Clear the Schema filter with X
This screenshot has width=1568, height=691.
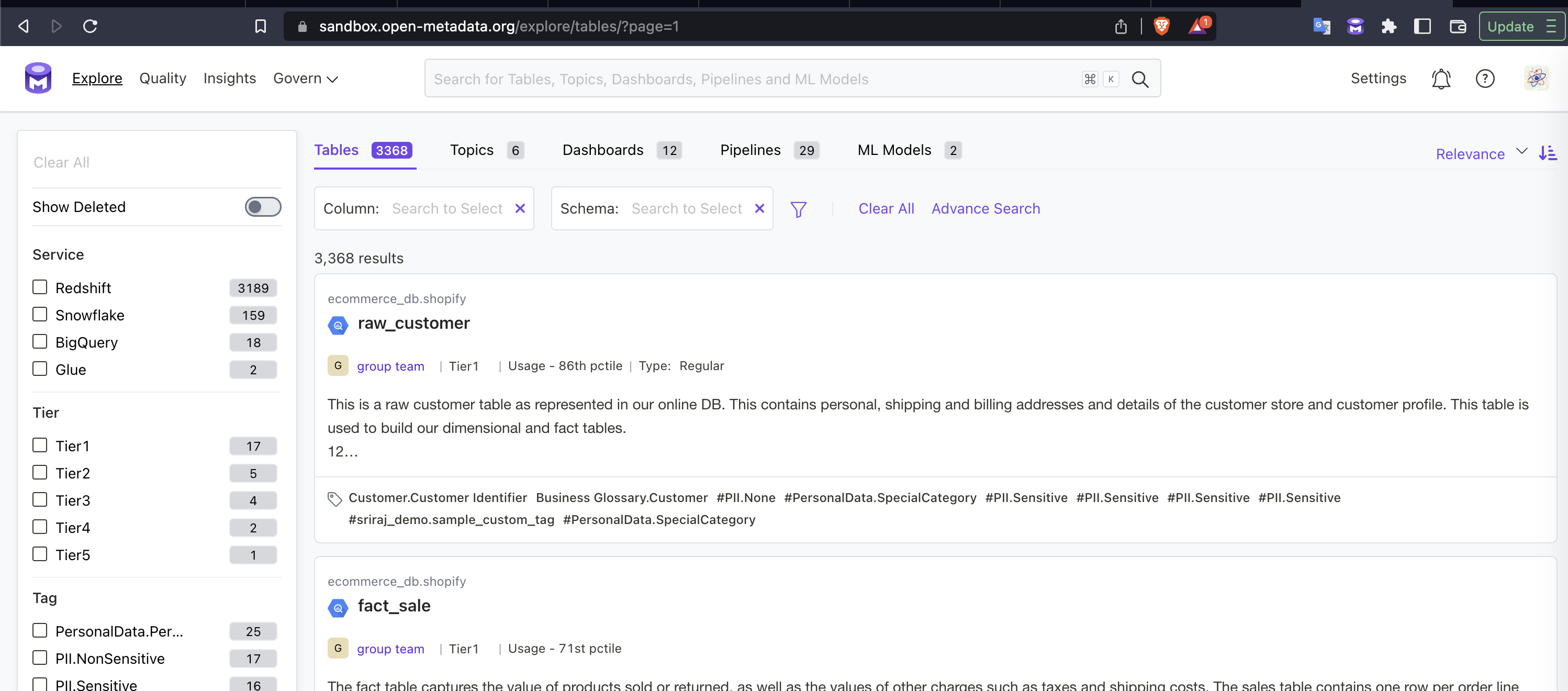point(759,209)
